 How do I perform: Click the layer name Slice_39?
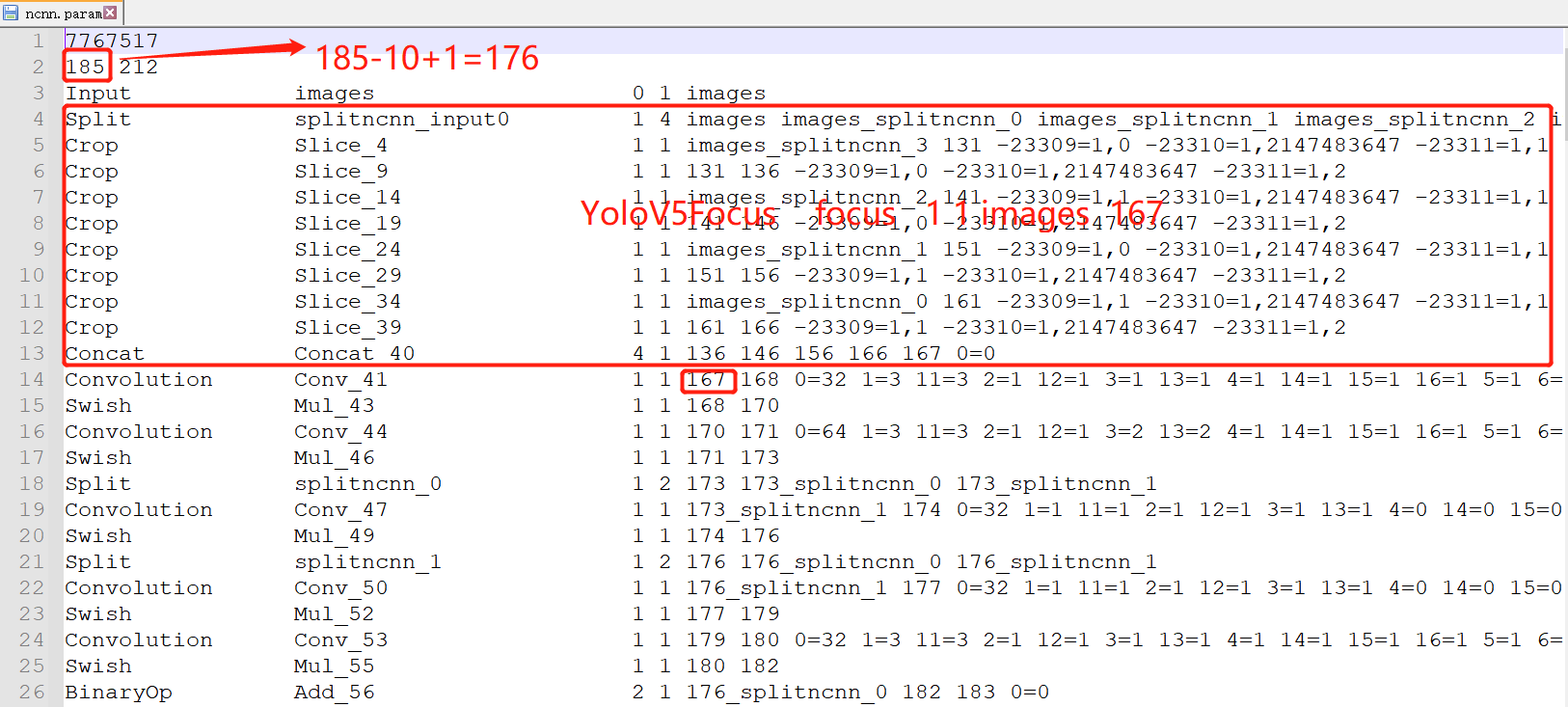point(348,327)
